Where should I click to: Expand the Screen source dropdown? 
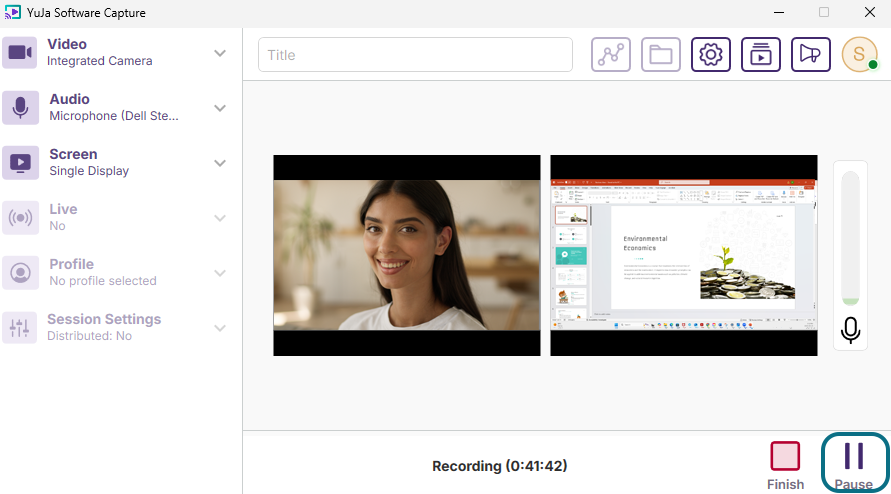point(220,163)
